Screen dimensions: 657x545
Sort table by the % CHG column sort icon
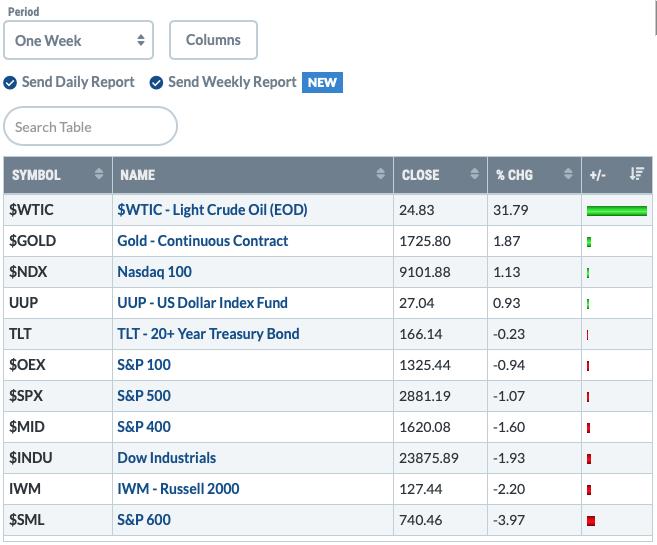coord(568,173)
